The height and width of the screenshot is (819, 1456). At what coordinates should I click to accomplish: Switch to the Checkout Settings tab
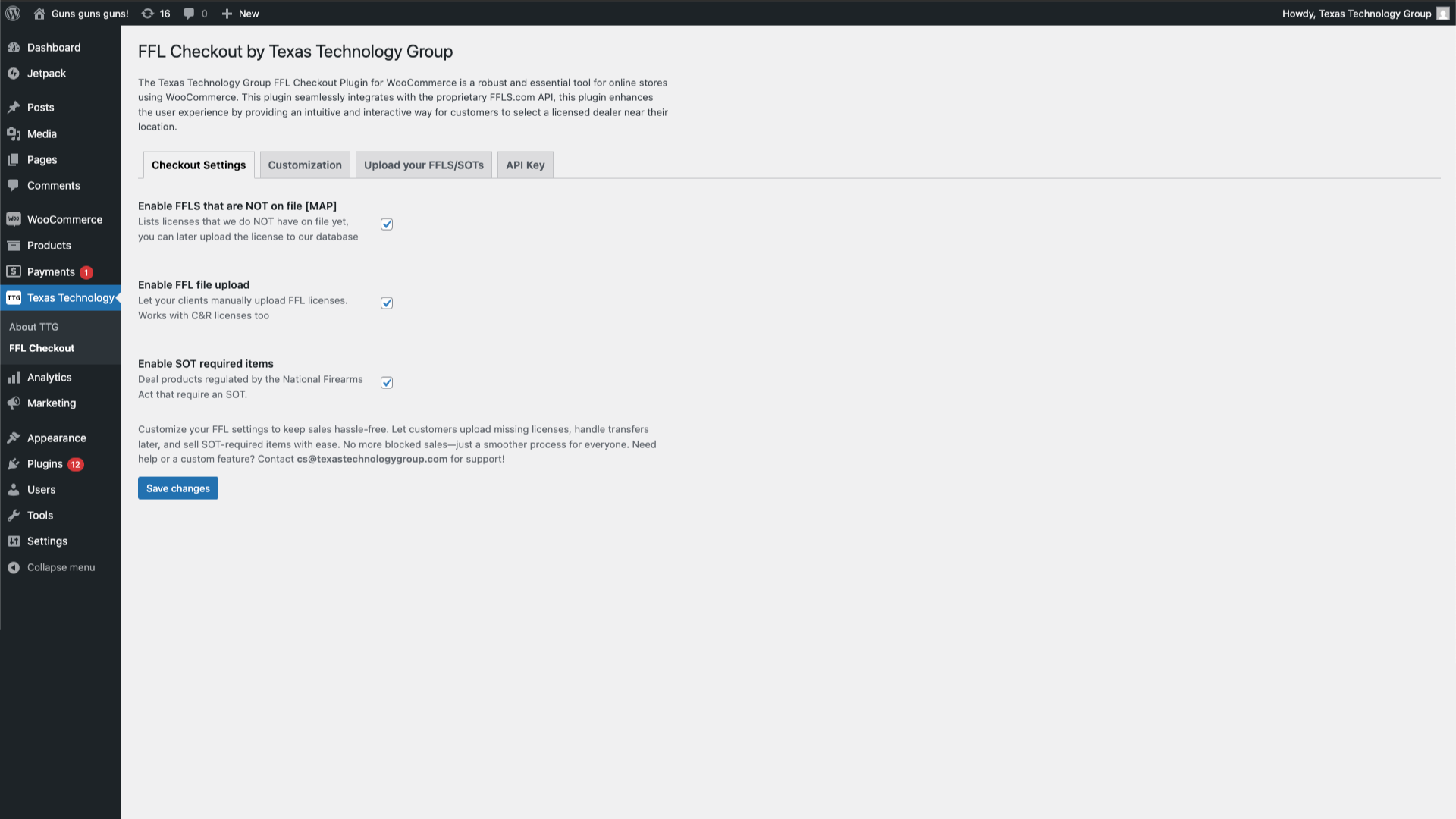pyautogui.click(x=199, y=165)
